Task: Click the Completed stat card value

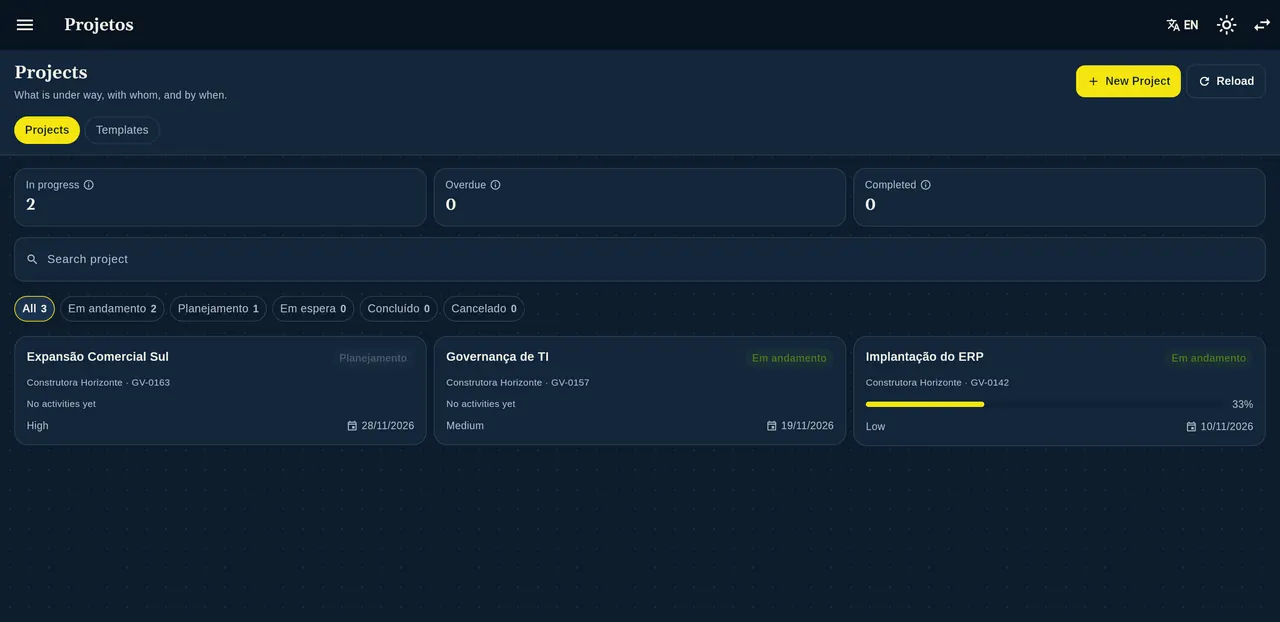Action: click(870, 204)
